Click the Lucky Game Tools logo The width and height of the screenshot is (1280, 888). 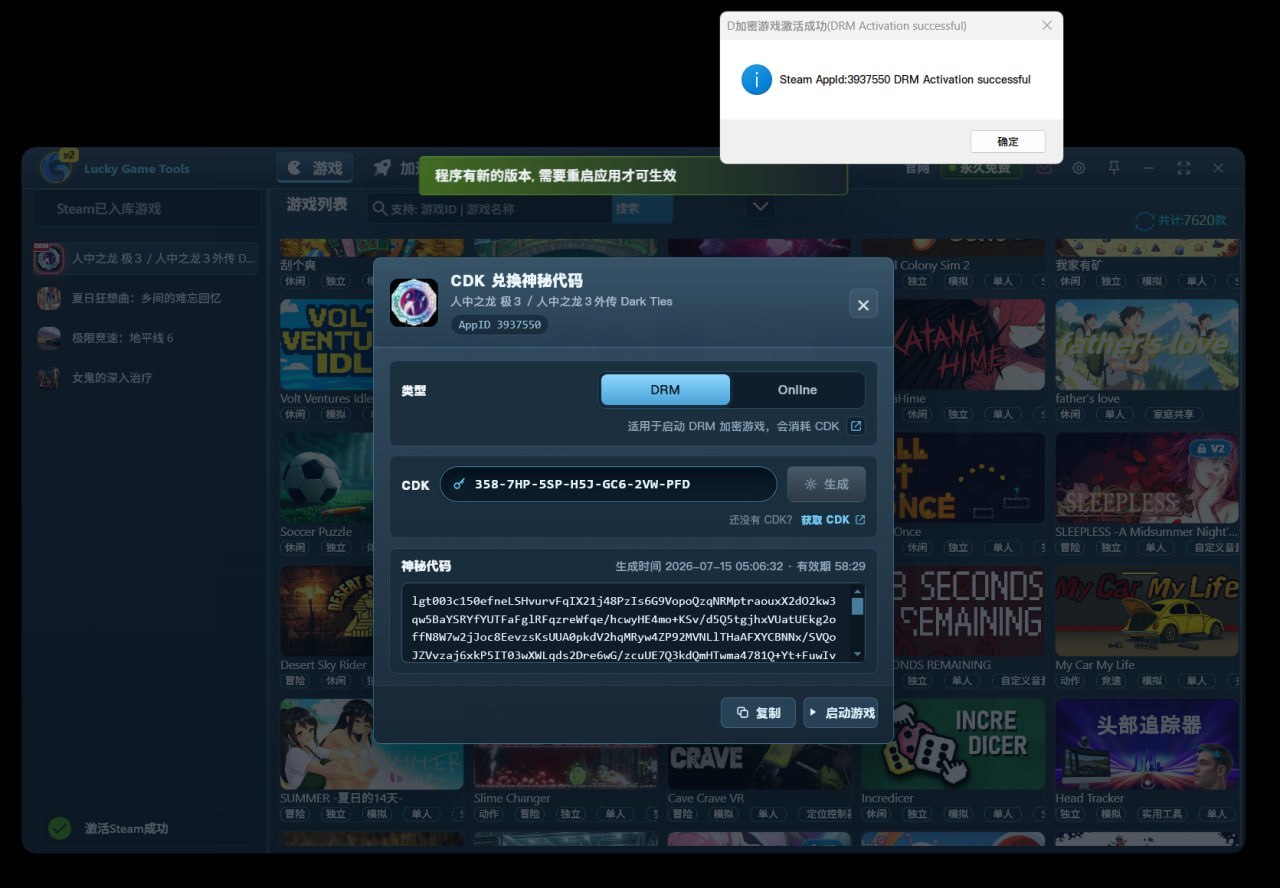(56, 167)
